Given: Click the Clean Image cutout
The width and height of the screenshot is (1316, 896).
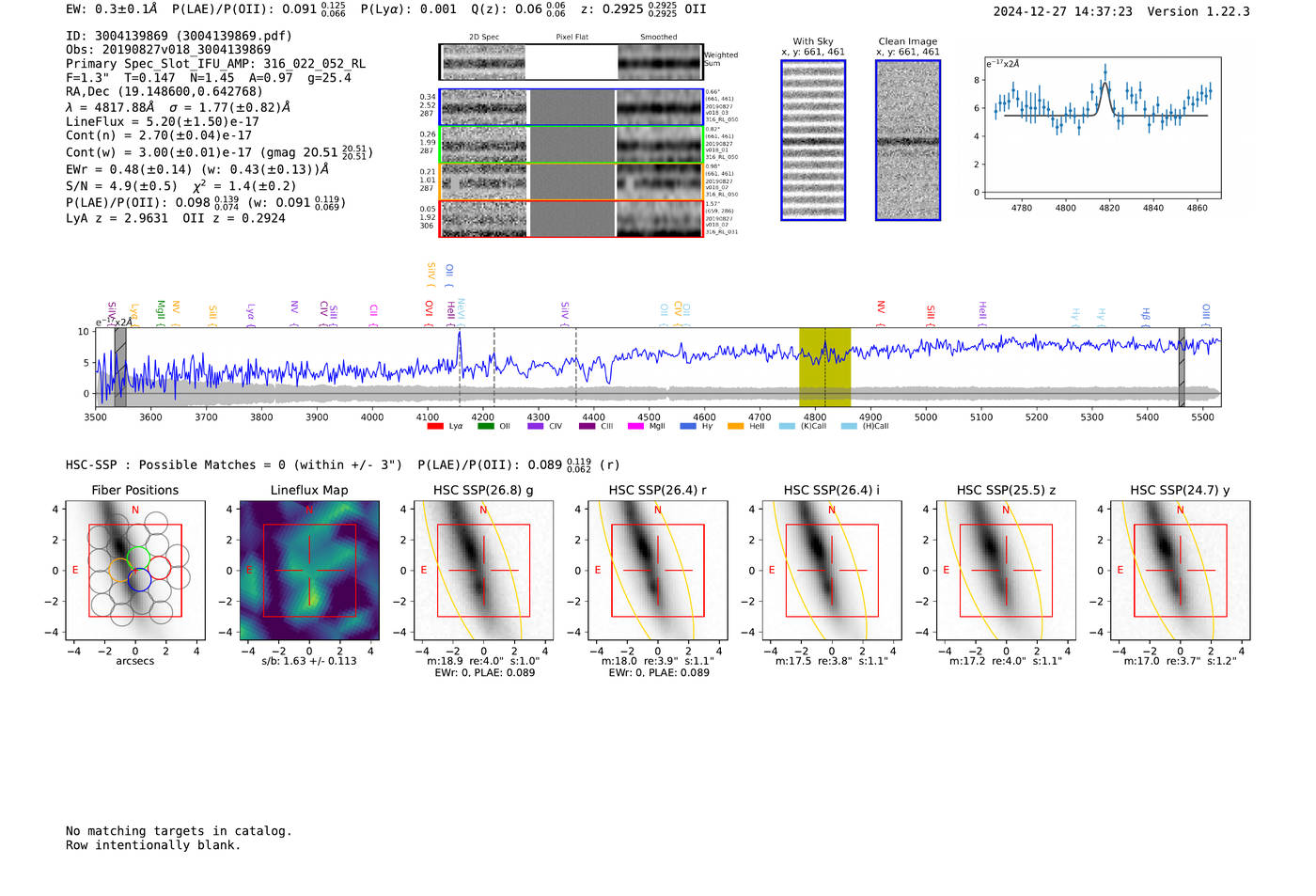Looking at the screenshot, I should click(x=908, y=140).
